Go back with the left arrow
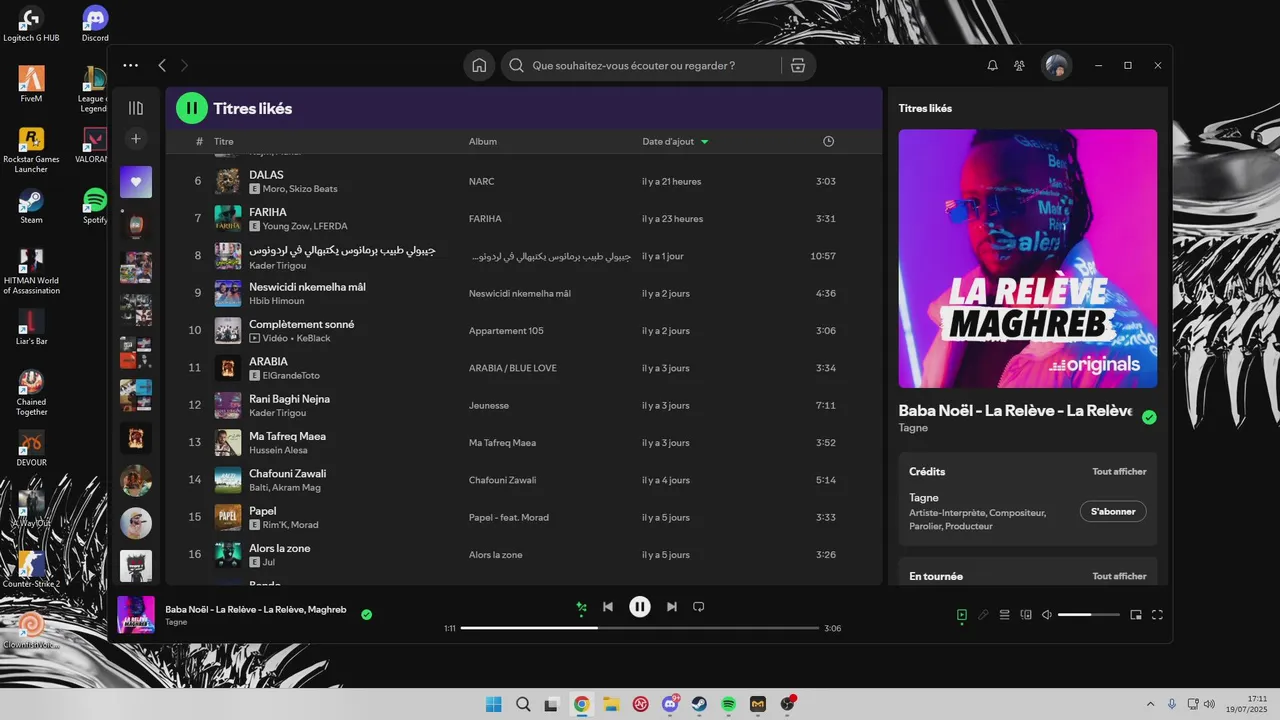The width and height of the screenshot is (1280, 720). (162, 66)
